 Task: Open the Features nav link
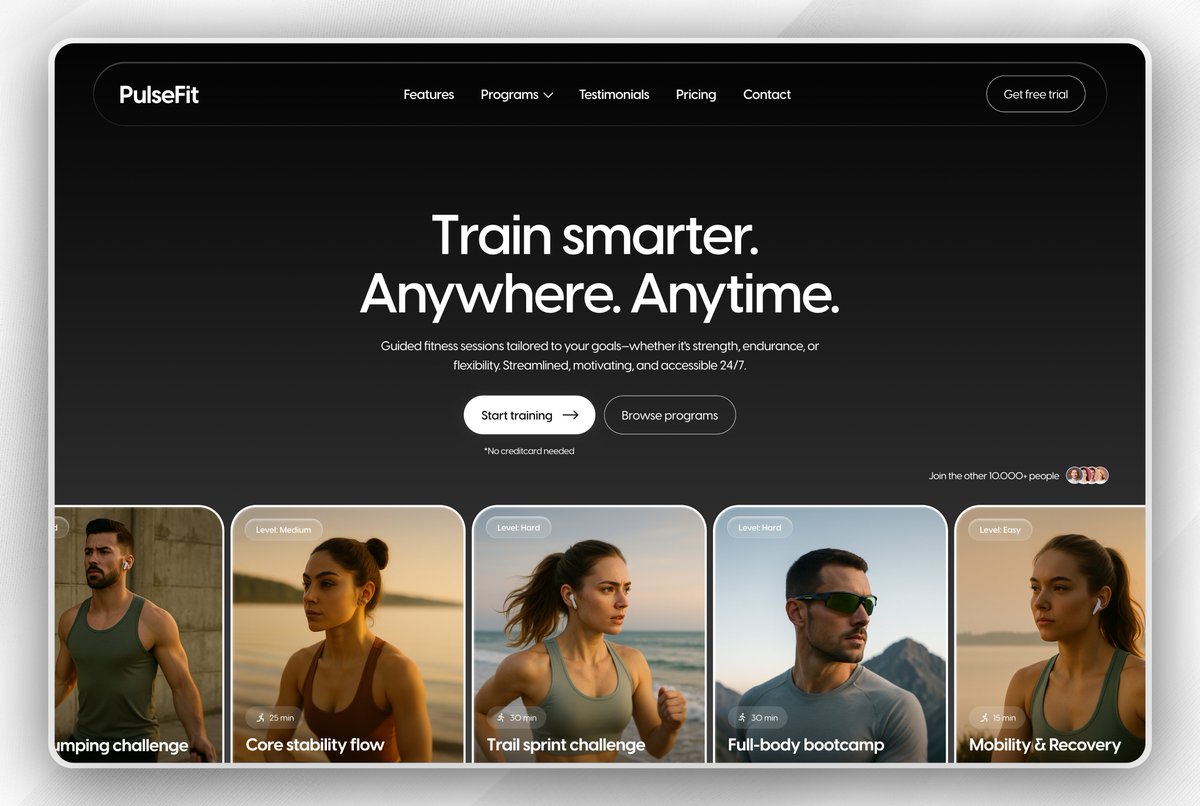point(429,95)
